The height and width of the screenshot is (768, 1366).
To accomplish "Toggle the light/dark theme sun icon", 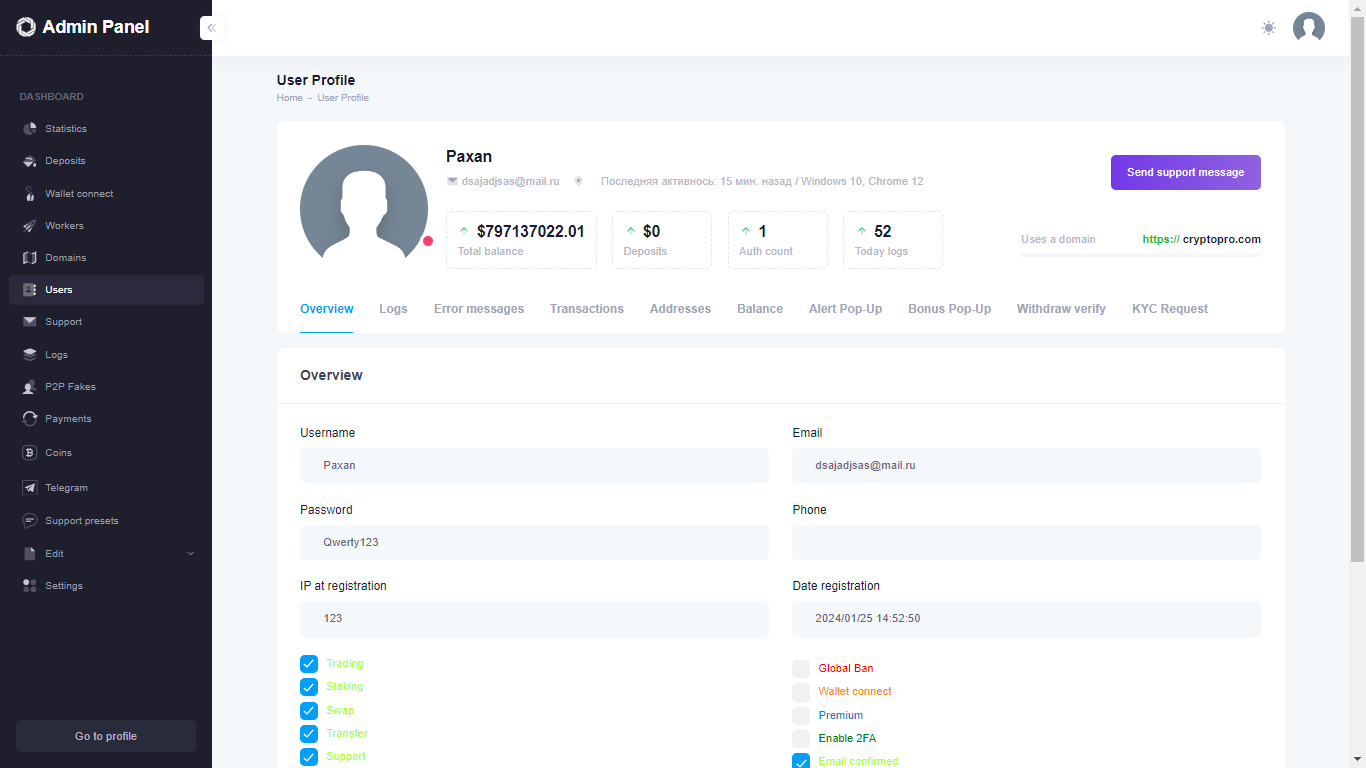I will (x=1268, y=28).
